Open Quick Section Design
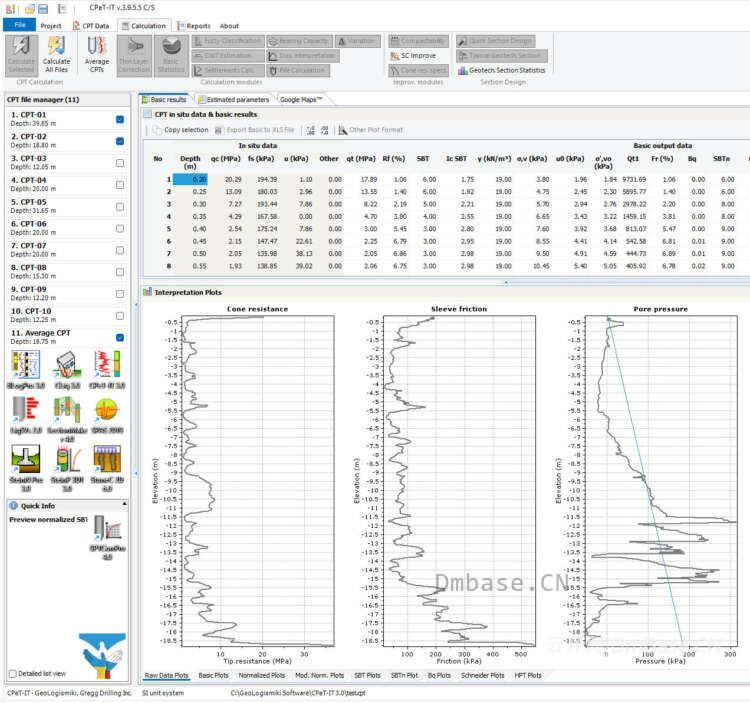 click(496, 41)
